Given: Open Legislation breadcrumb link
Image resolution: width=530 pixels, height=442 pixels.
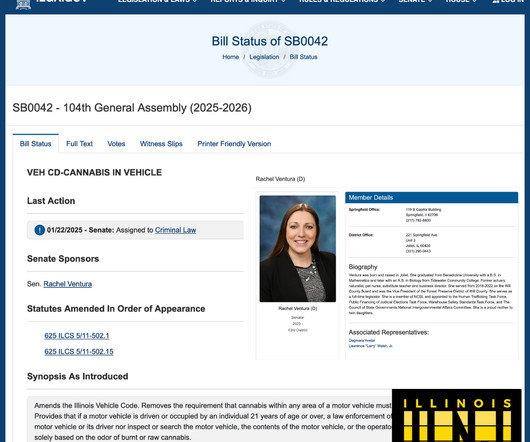Looking at the screenshot, I should tap(264, 57).
